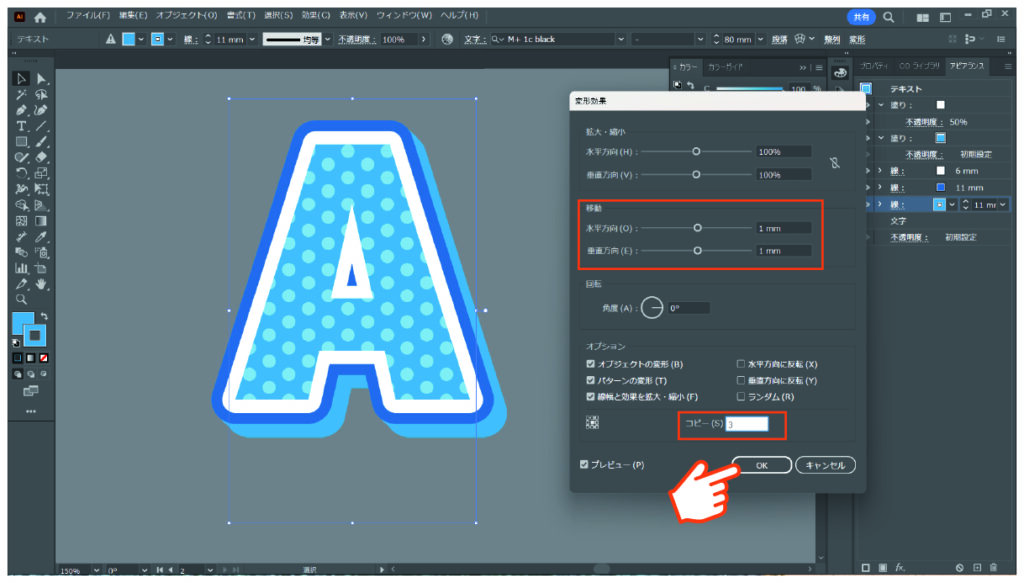Select the Type tool in toolbar
The image size is (1024, 583).
pos(21,126)
